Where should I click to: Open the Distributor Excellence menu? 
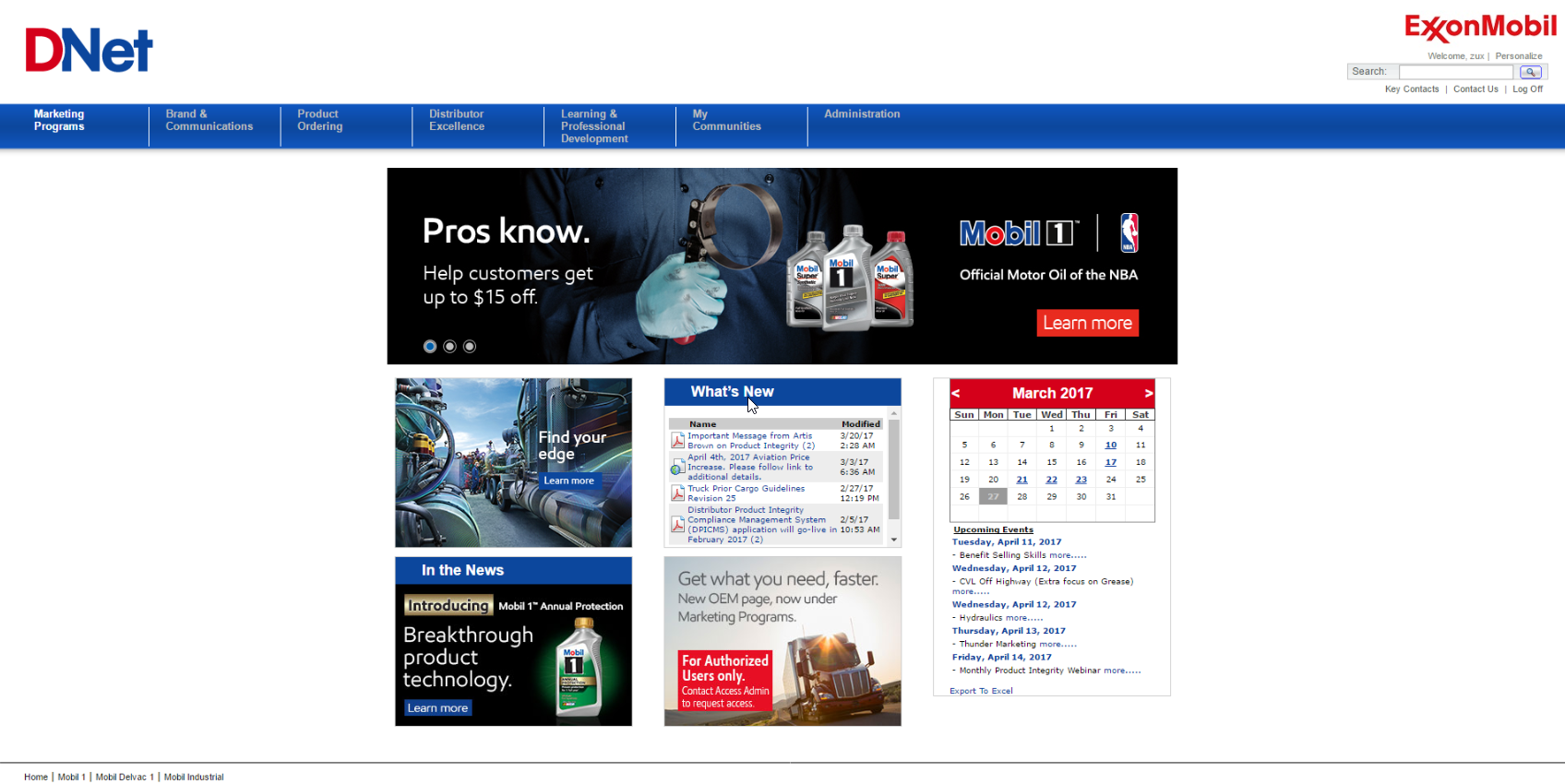(x=456, y=121)
